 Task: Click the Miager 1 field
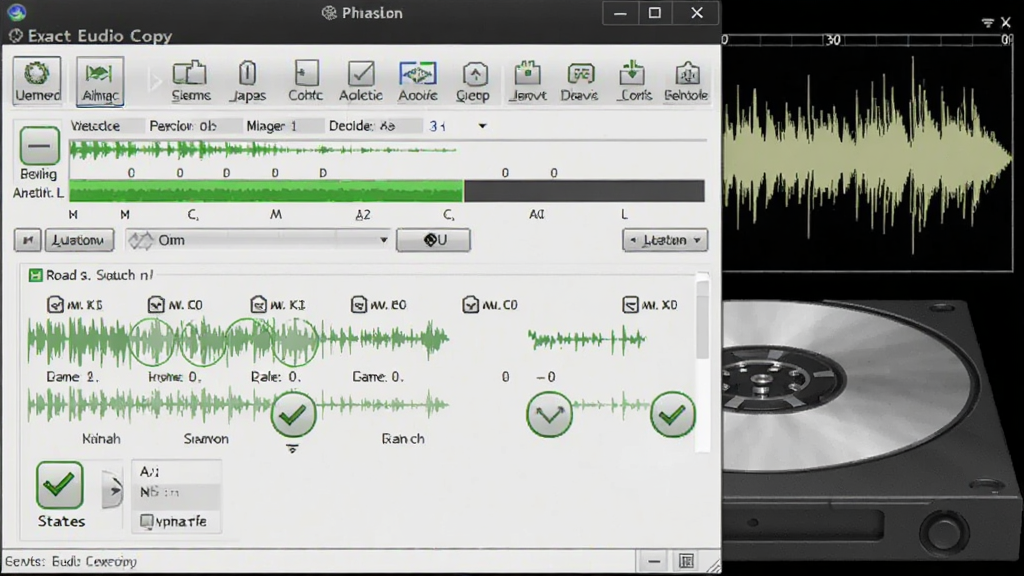[x=283, y=126]
